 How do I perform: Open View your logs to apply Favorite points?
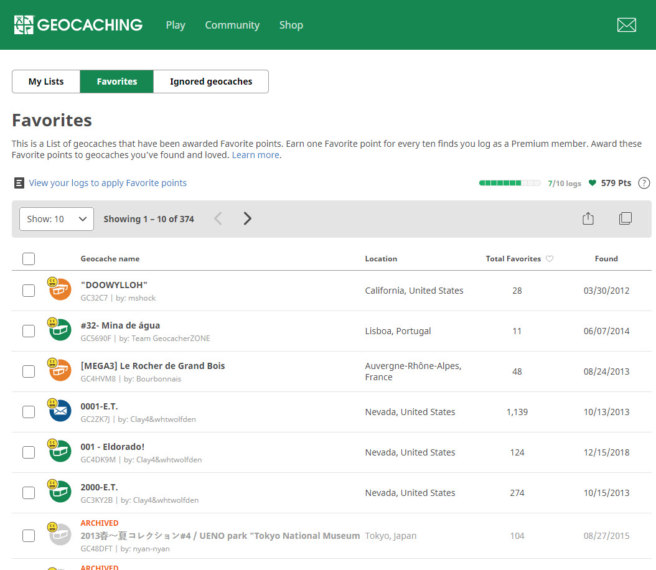(107, 183)
